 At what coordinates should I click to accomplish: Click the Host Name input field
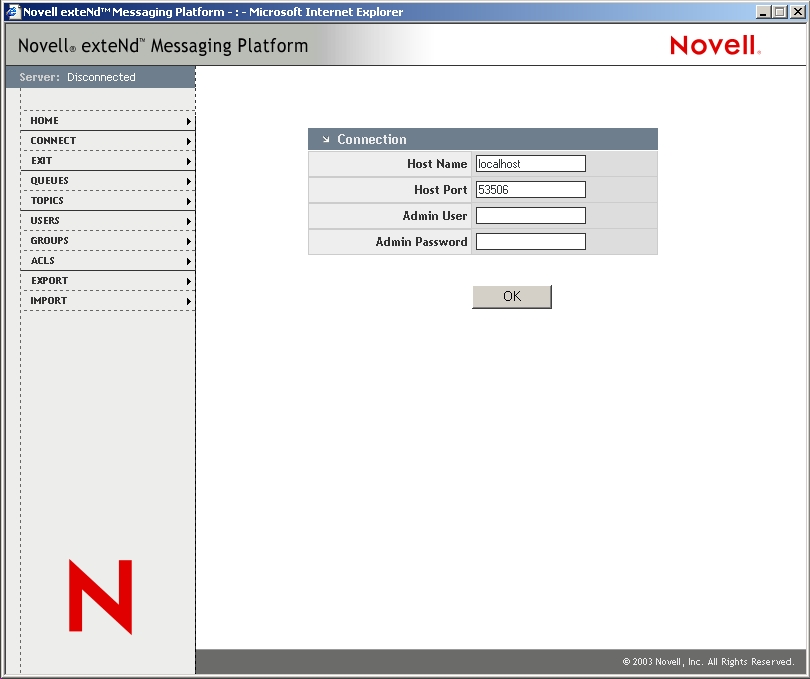[x=531, y=164]
